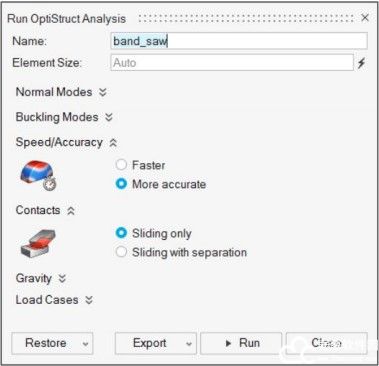379x366 pixels.
Task: Select the More accurate radio option
Action: click(121, 184)
